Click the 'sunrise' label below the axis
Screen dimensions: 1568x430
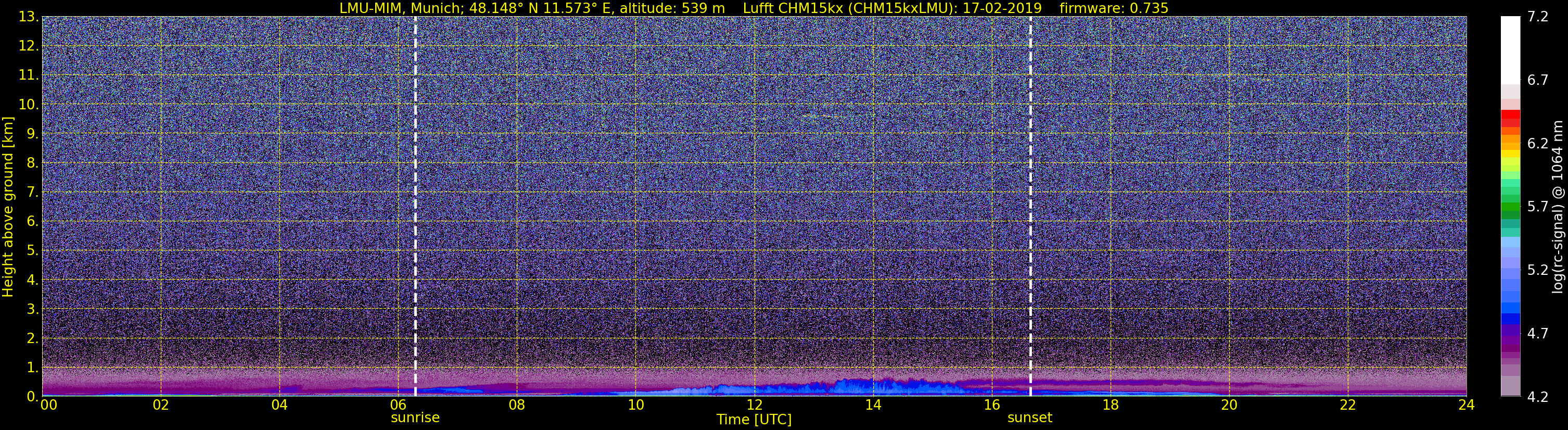click(415, 417)
